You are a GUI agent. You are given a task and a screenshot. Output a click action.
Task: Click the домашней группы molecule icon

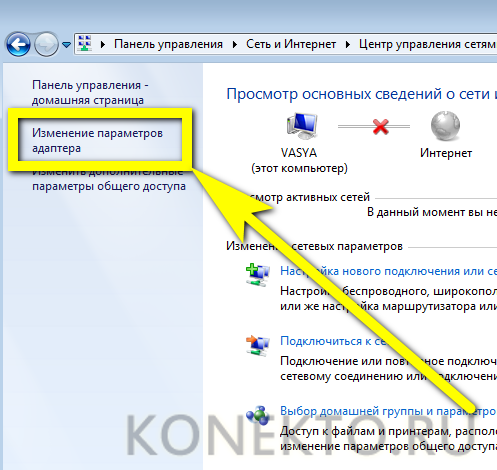pyautogui.click(x=258, y=415)
